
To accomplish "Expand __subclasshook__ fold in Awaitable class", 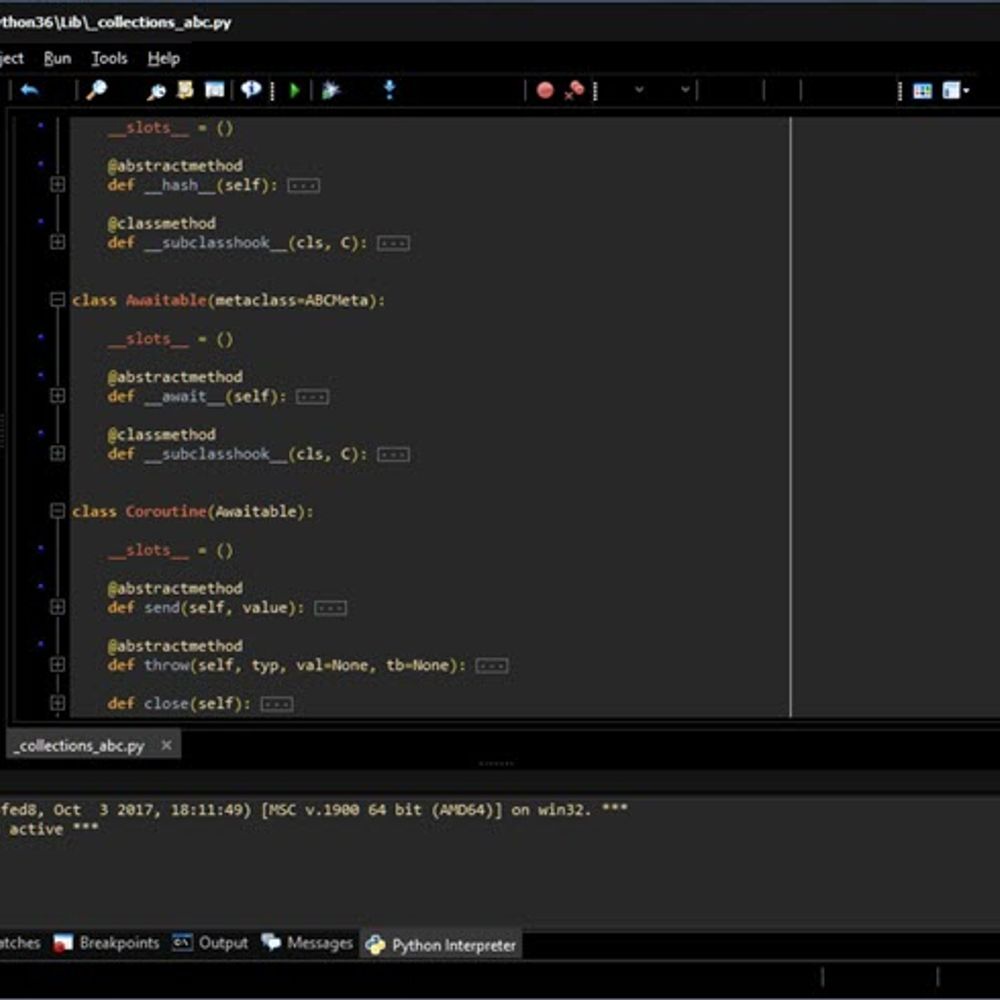I will coord(57,453).
